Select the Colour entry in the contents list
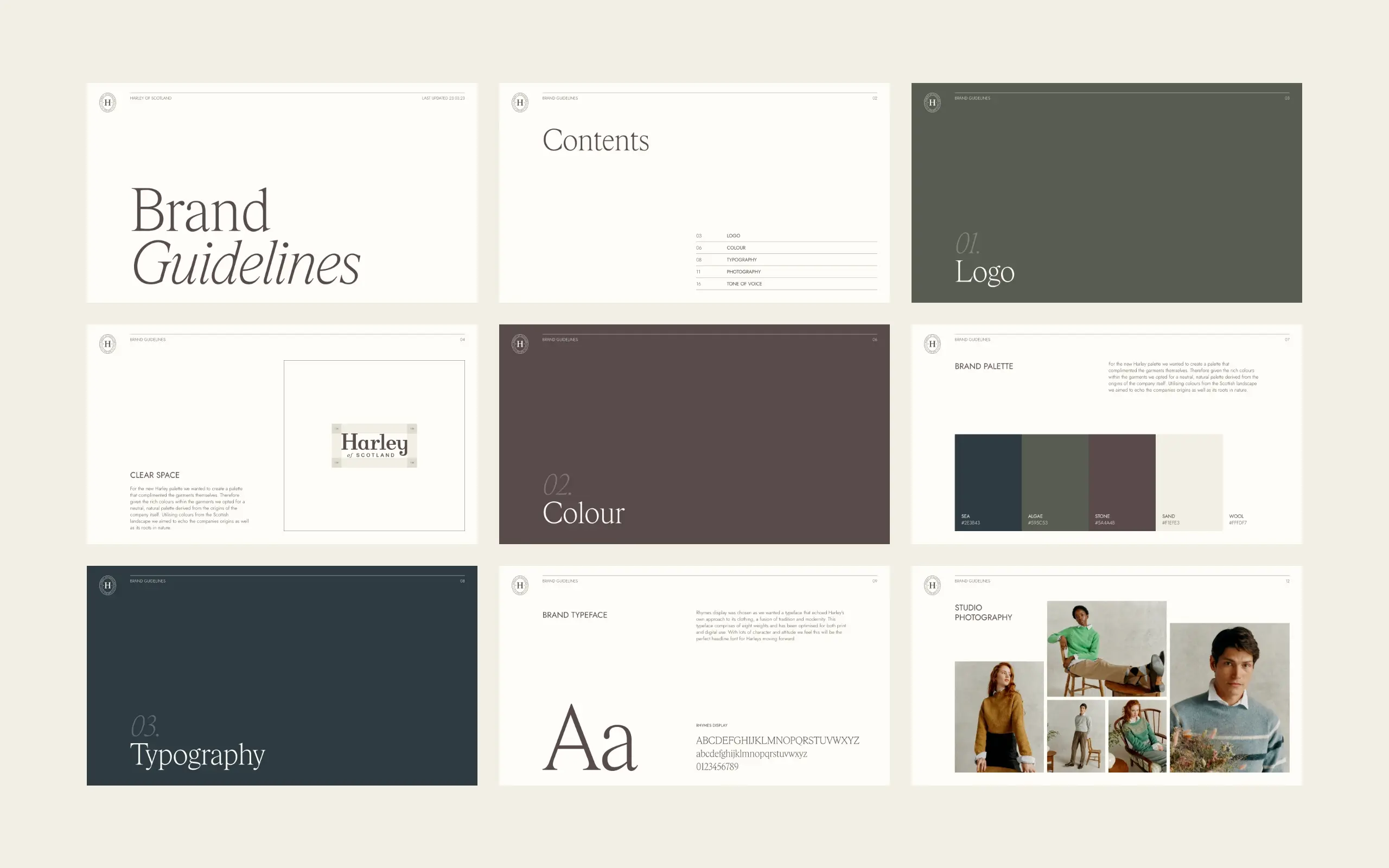The image size is (1389, 868). pos(736,248)
